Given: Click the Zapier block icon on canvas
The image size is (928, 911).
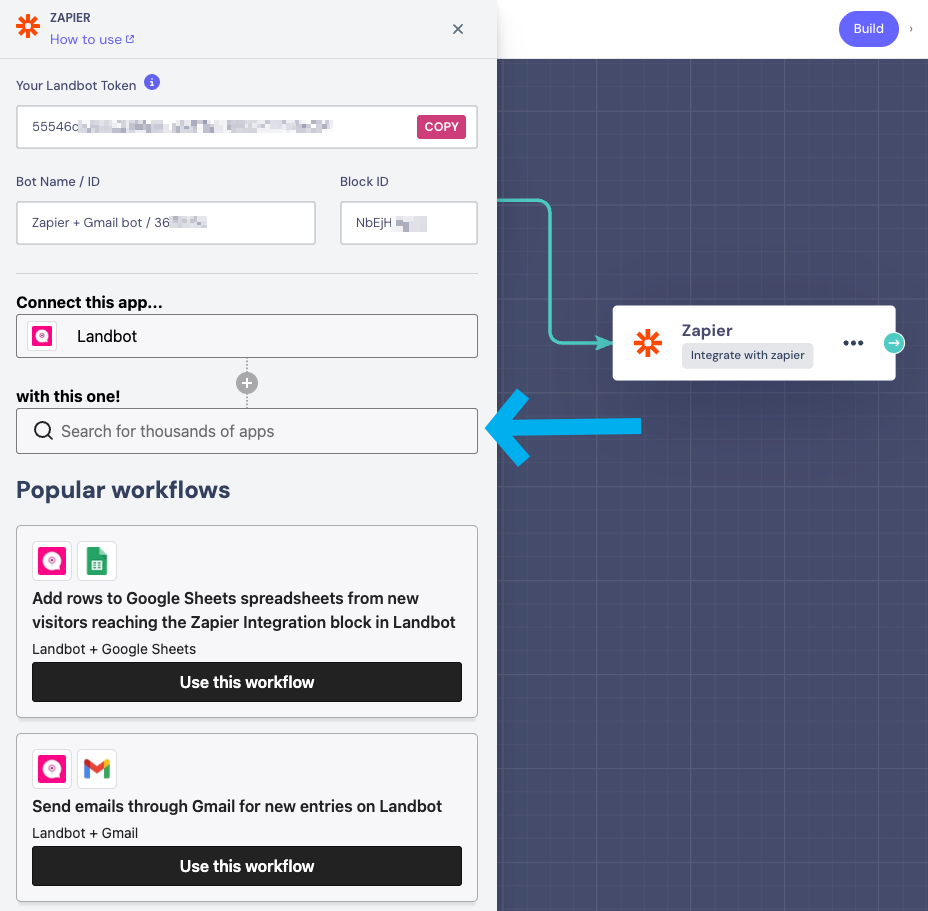Looking at the screenshot, I should coord(648,343).
